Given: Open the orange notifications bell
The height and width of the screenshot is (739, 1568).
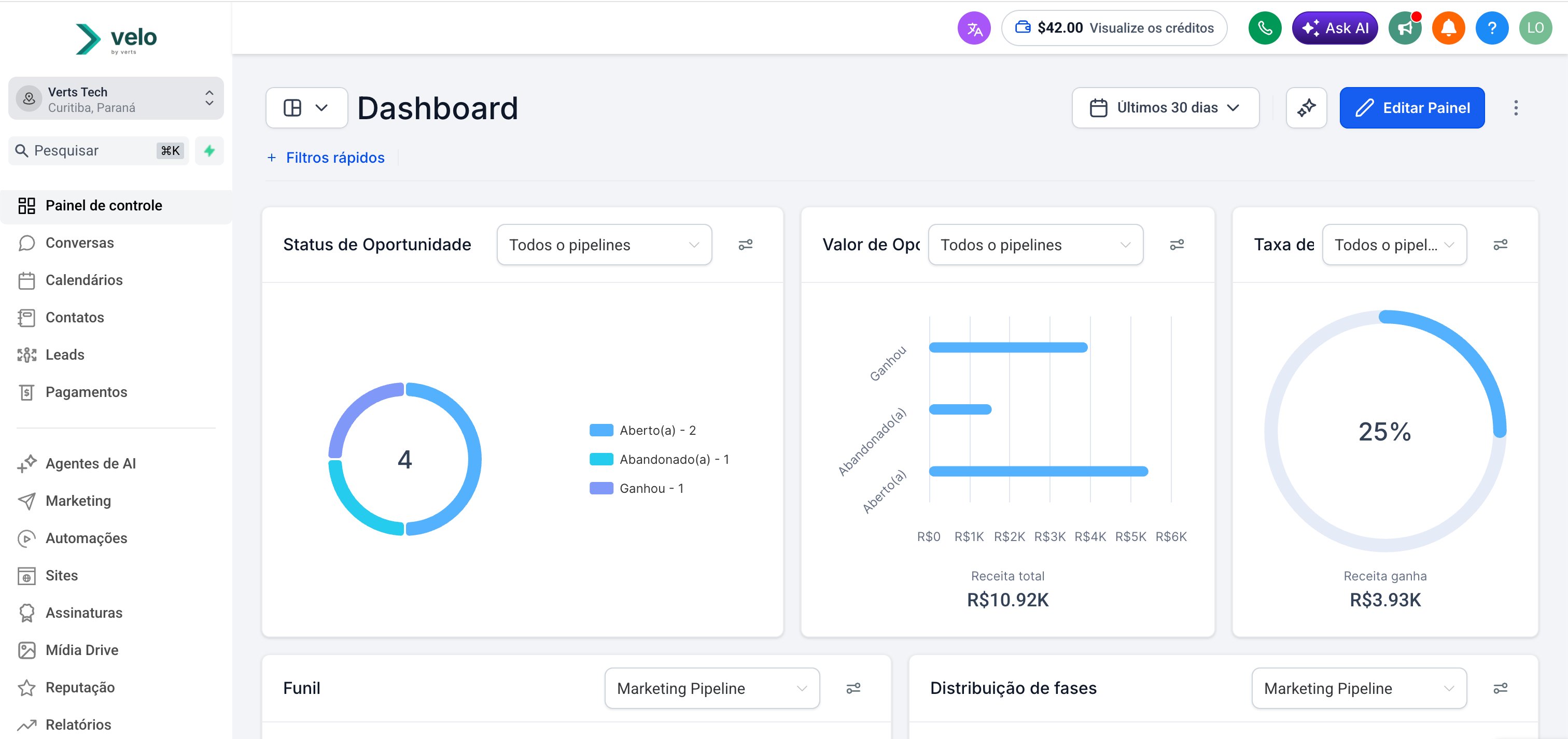Looking at the screenshot, I should [x=1449, y=28].
